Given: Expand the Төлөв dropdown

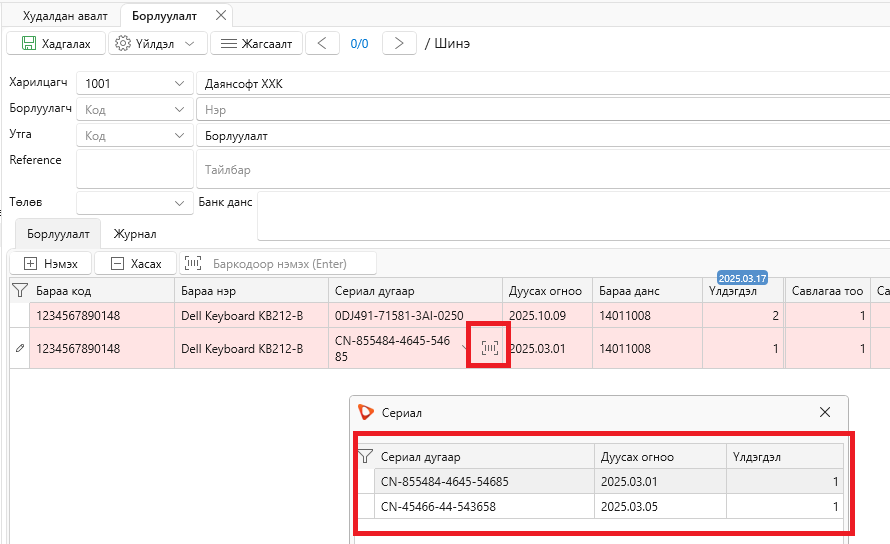Looking at the screenshot, I should click(x=179, y=203).
